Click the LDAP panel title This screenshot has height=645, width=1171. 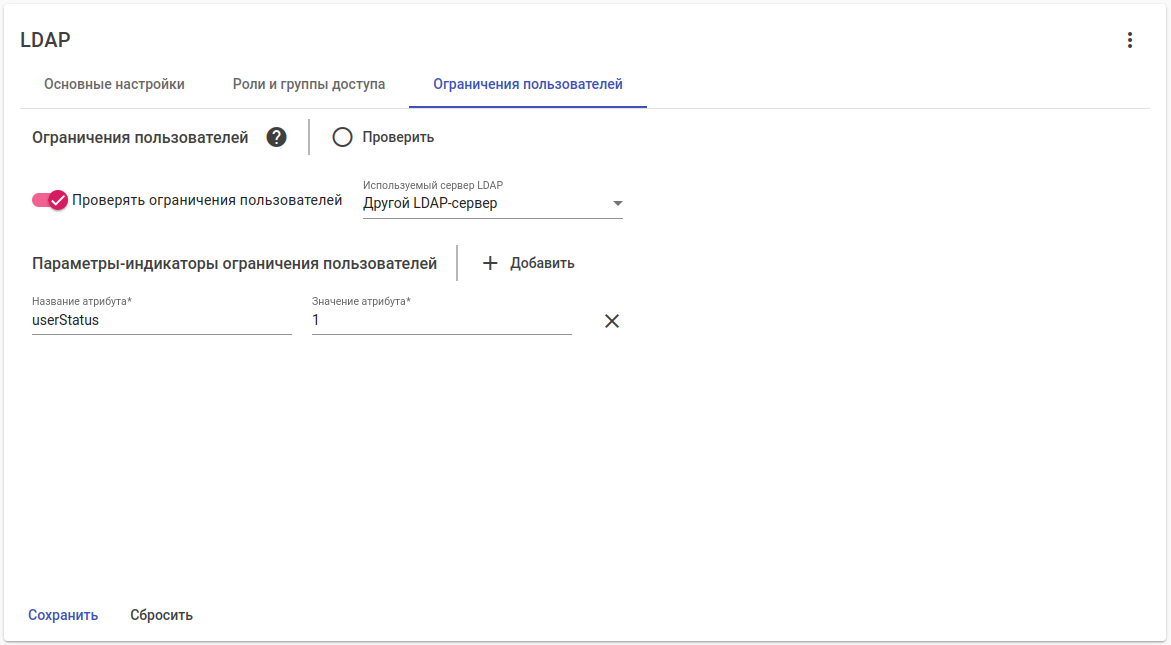(45, 40)
